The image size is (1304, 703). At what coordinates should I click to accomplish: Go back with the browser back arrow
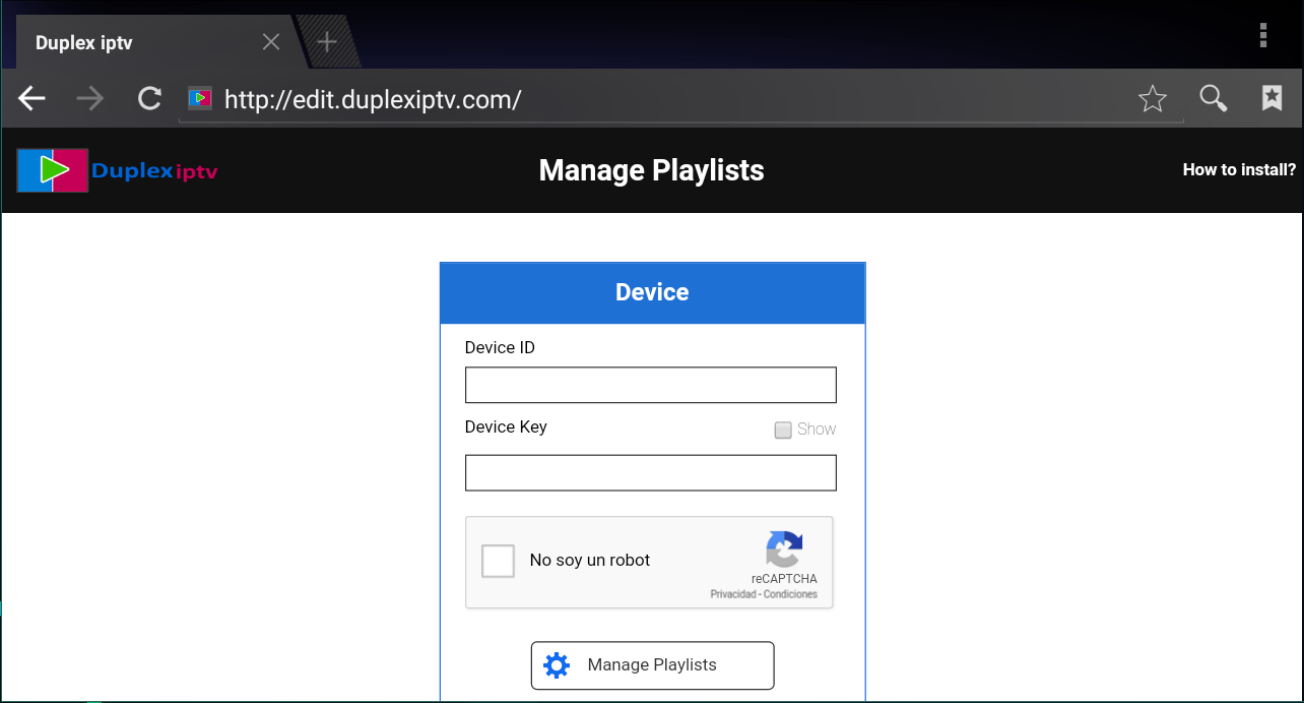(x=32, y=98)
